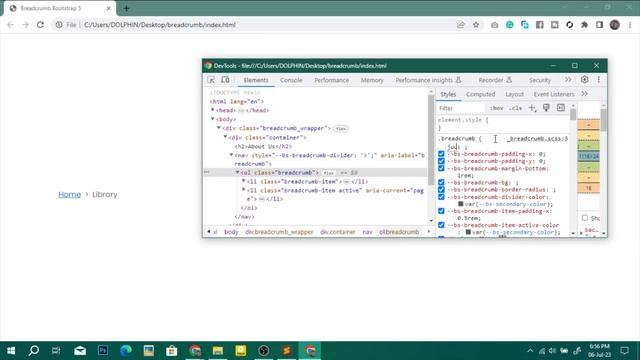Click the new style rule plus icon
Screen dimensions: 640x360
(x=532, y=108)
